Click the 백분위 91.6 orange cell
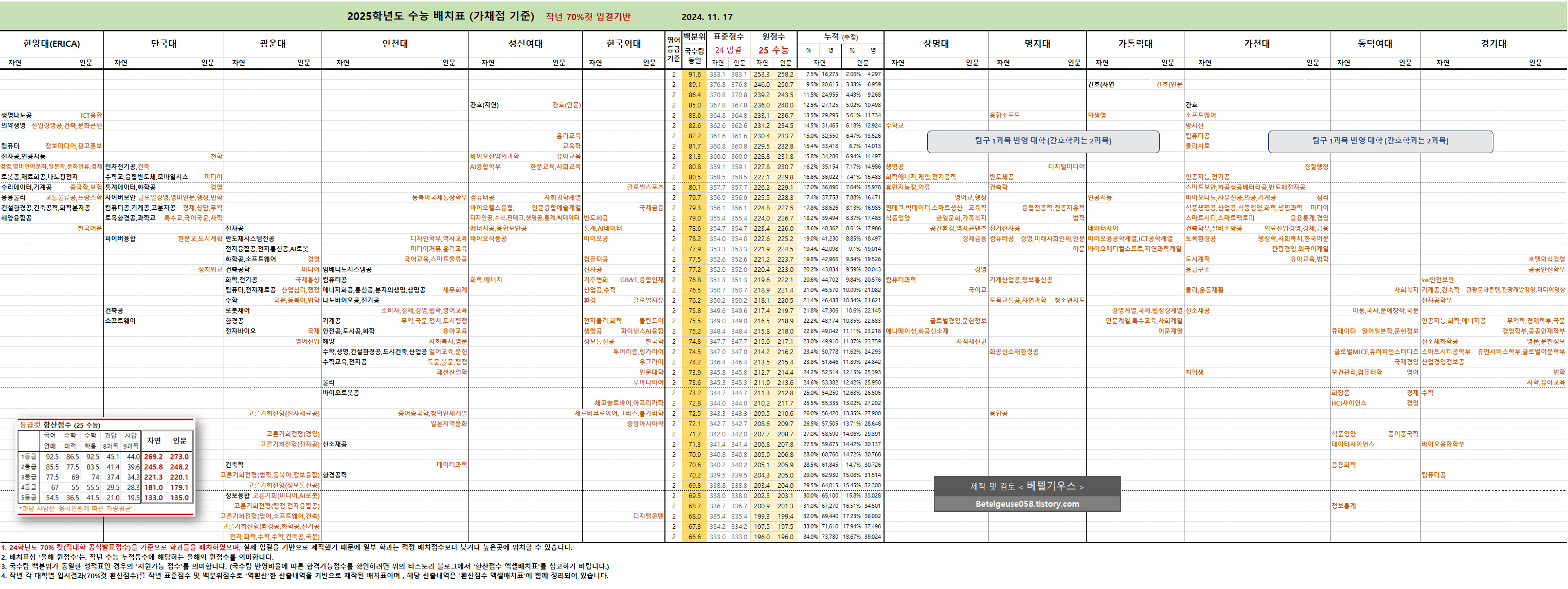This screenshot has height=589, width=1568. click(x=694, y=74)
